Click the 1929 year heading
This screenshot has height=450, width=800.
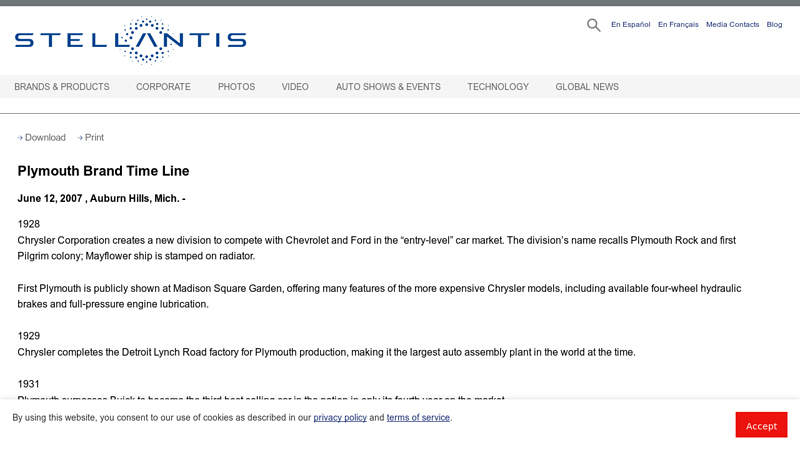click(29, 336)
